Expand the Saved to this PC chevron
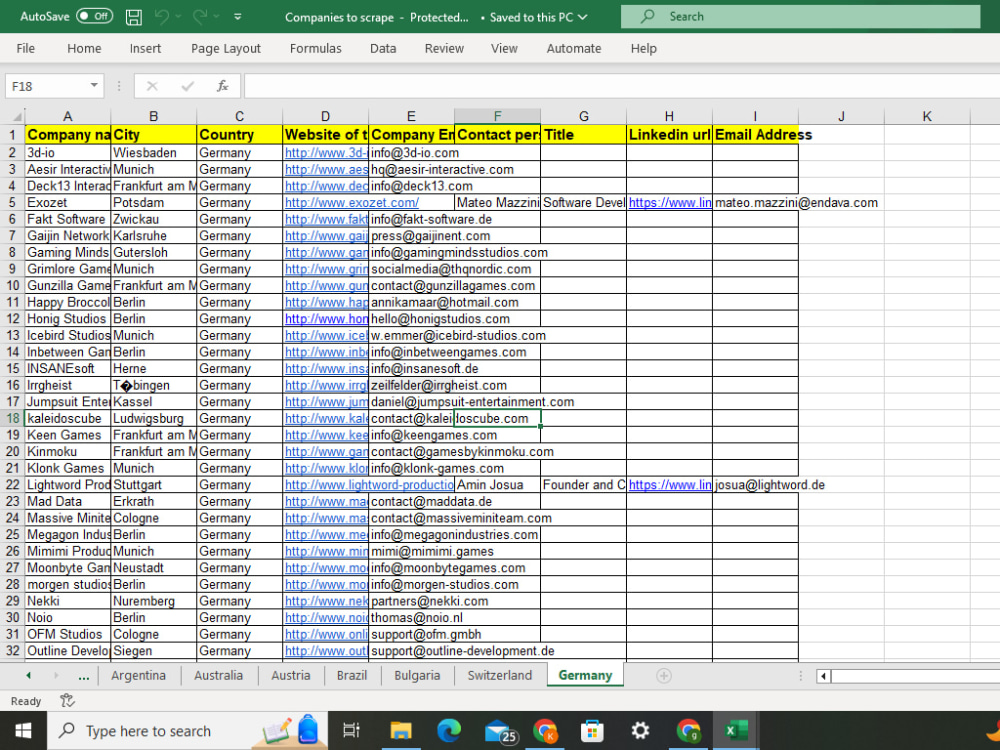Image resolution: width=1000 pixels, height=750 pixels. pos(582,17)
